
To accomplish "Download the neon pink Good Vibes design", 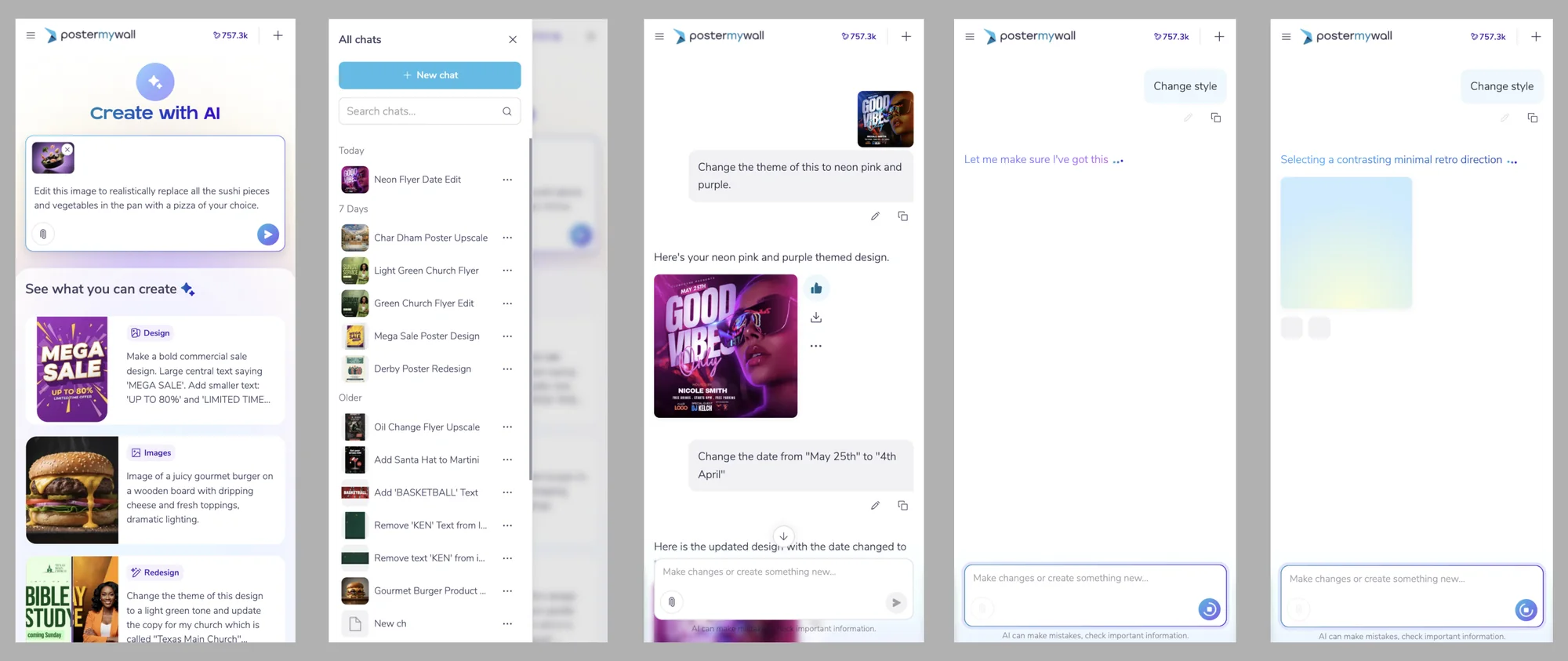I will pos(816,318).
